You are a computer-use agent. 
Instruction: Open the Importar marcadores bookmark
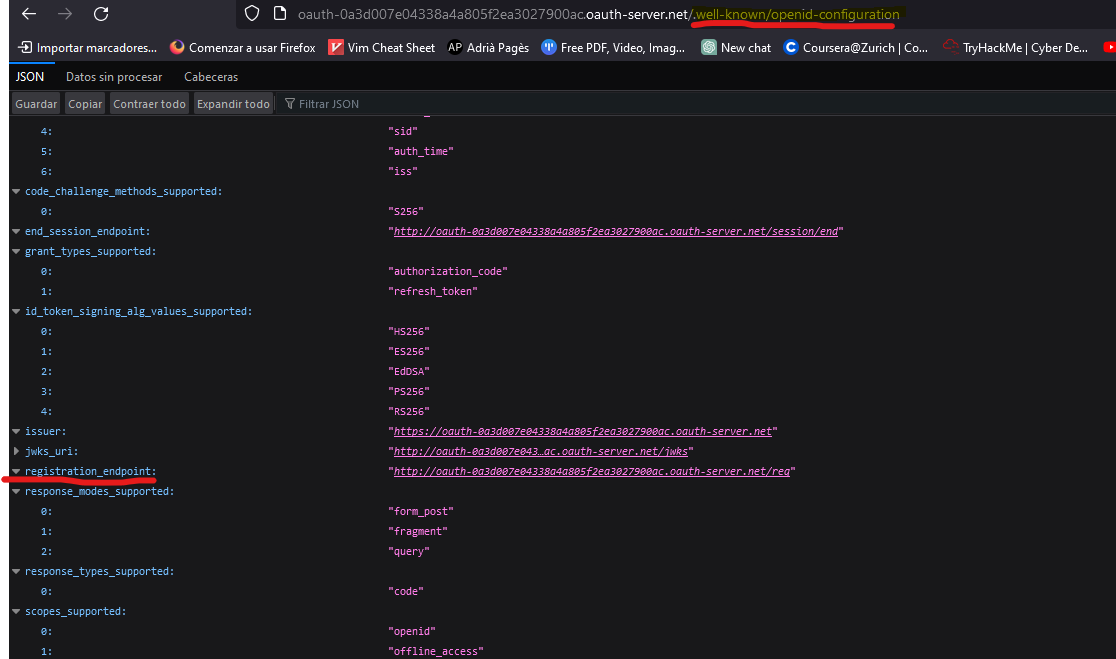pos(88,48)
